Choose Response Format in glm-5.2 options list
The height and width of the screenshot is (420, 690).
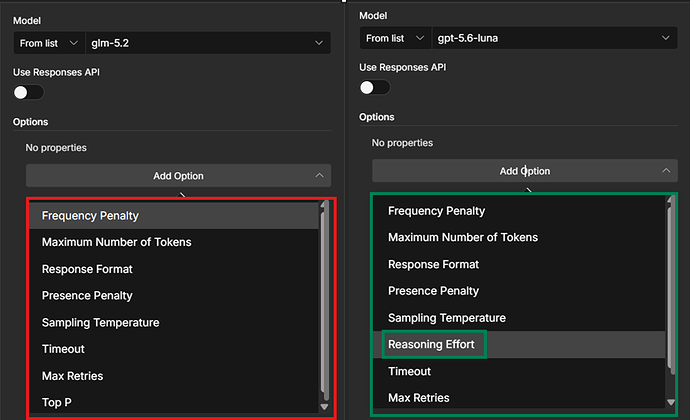coord(174,269)
